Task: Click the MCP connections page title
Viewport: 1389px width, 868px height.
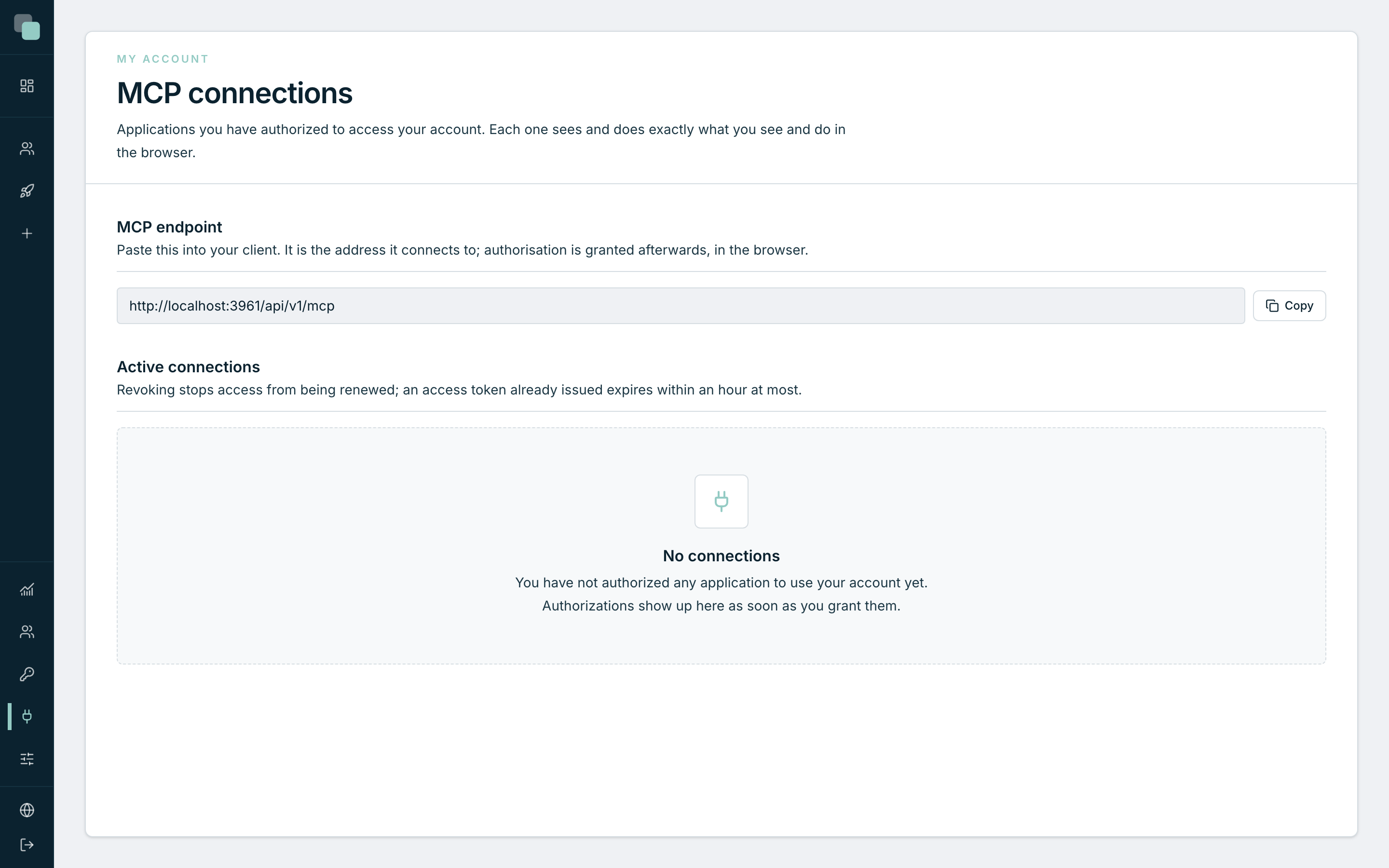Action: tap(235, 93)
